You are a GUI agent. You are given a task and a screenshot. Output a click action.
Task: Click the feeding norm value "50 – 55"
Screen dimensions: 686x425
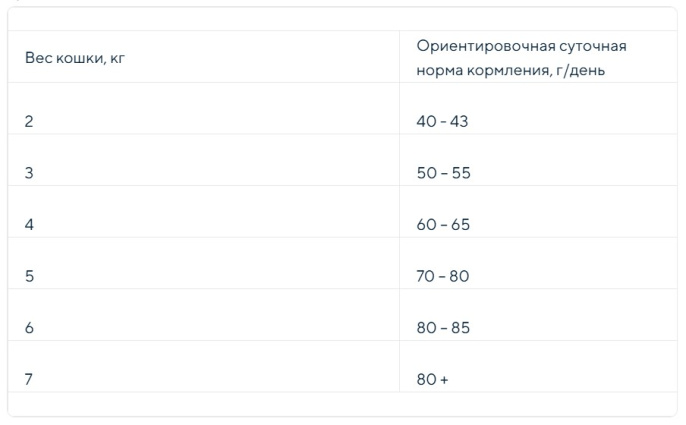443,172
